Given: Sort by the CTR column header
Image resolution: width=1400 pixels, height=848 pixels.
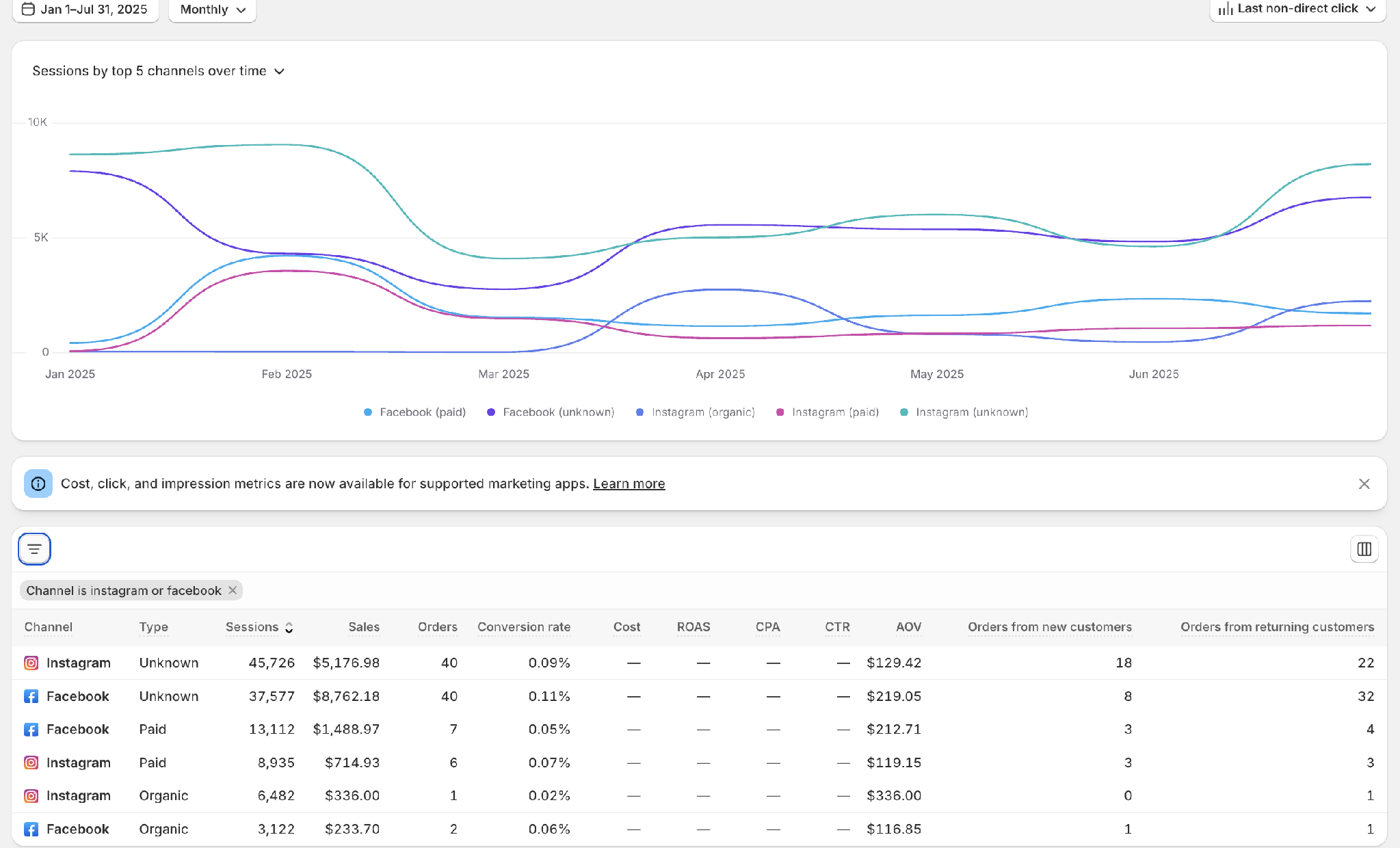Looking at the screenshot, I should [x=837, y=627].
